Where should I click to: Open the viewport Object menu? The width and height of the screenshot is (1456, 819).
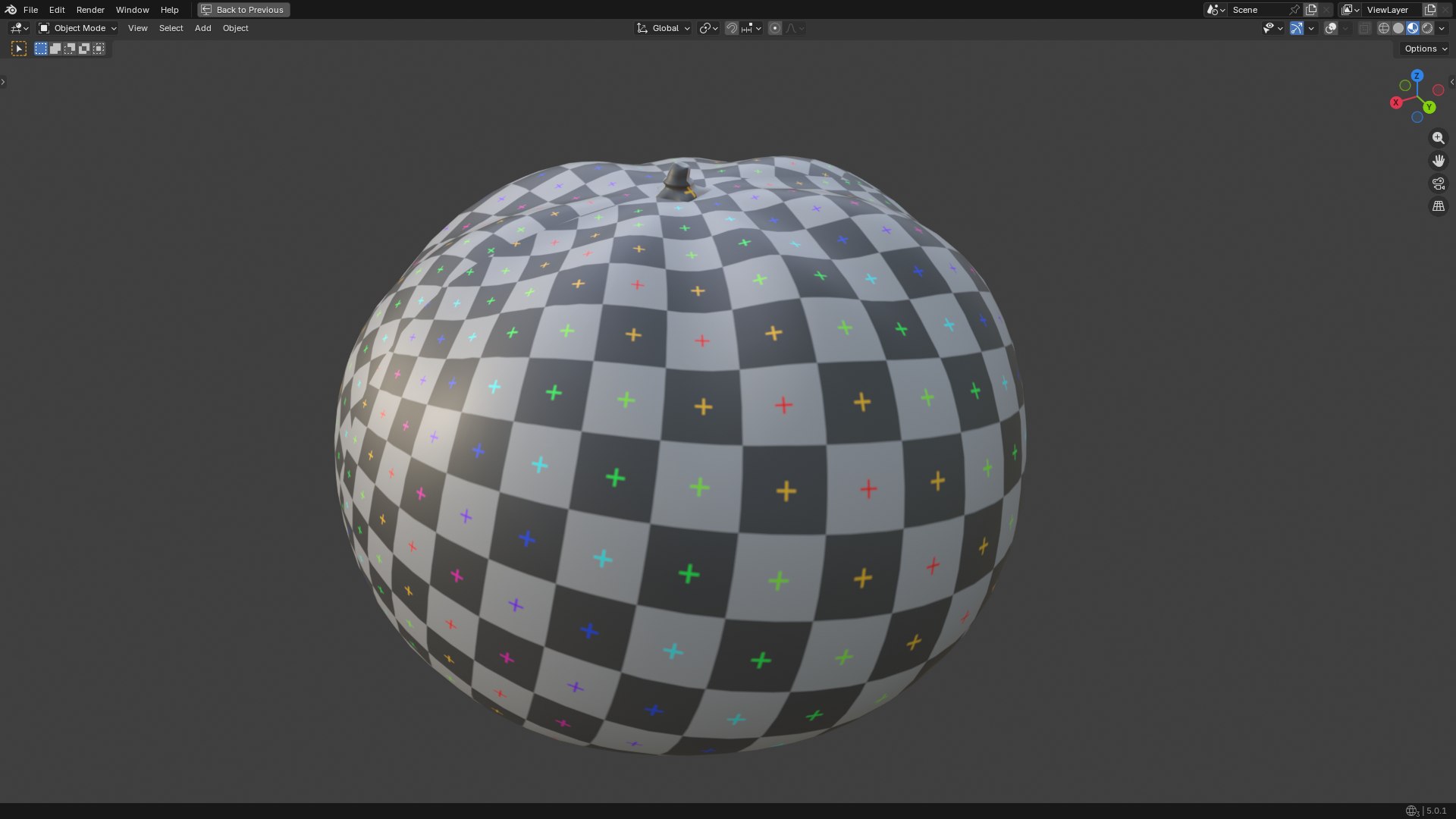(235, 28)
